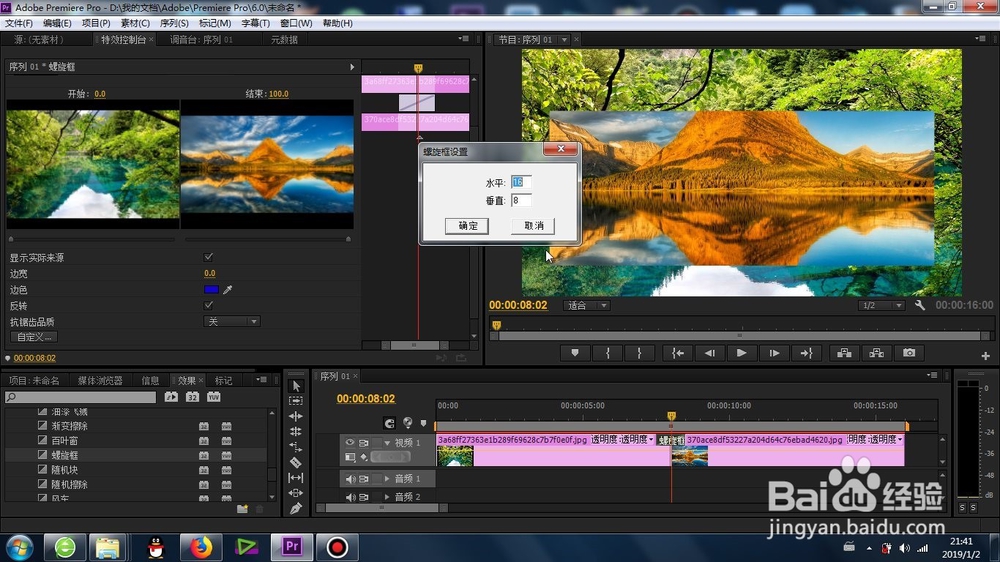This screenshot has height=562, width=1000.
Task: Mark In point in Program monitor
Action: [x=607, y=353]
